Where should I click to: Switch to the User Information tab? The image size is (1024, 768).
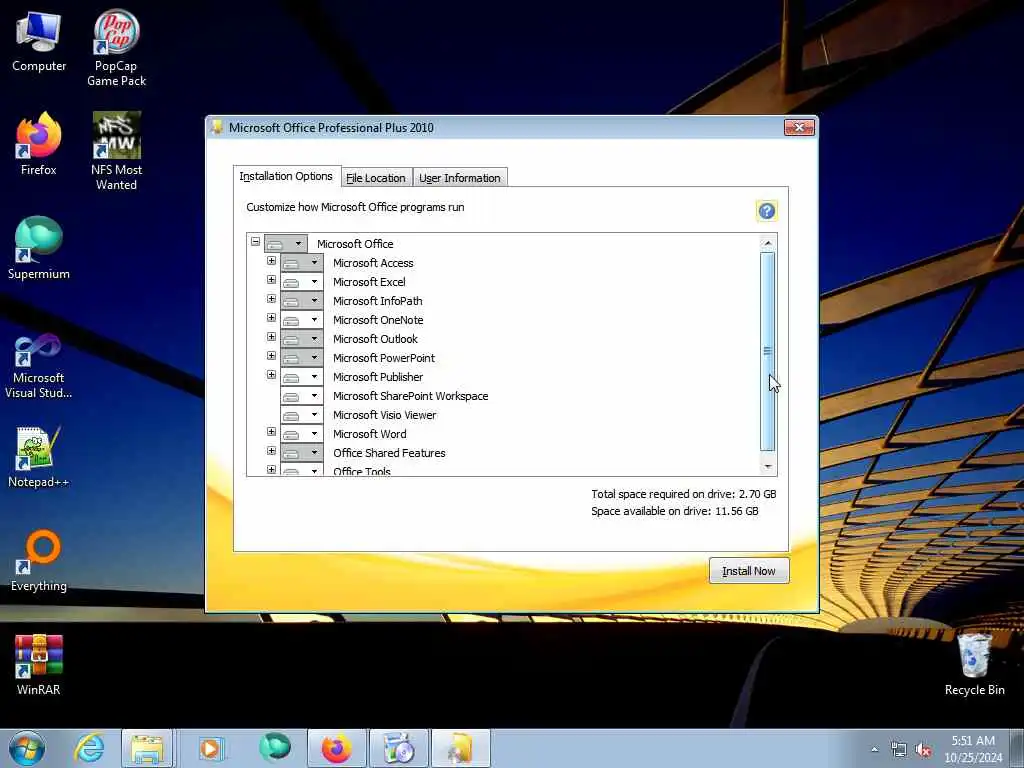pyautogui.click(x=460, y=178)
